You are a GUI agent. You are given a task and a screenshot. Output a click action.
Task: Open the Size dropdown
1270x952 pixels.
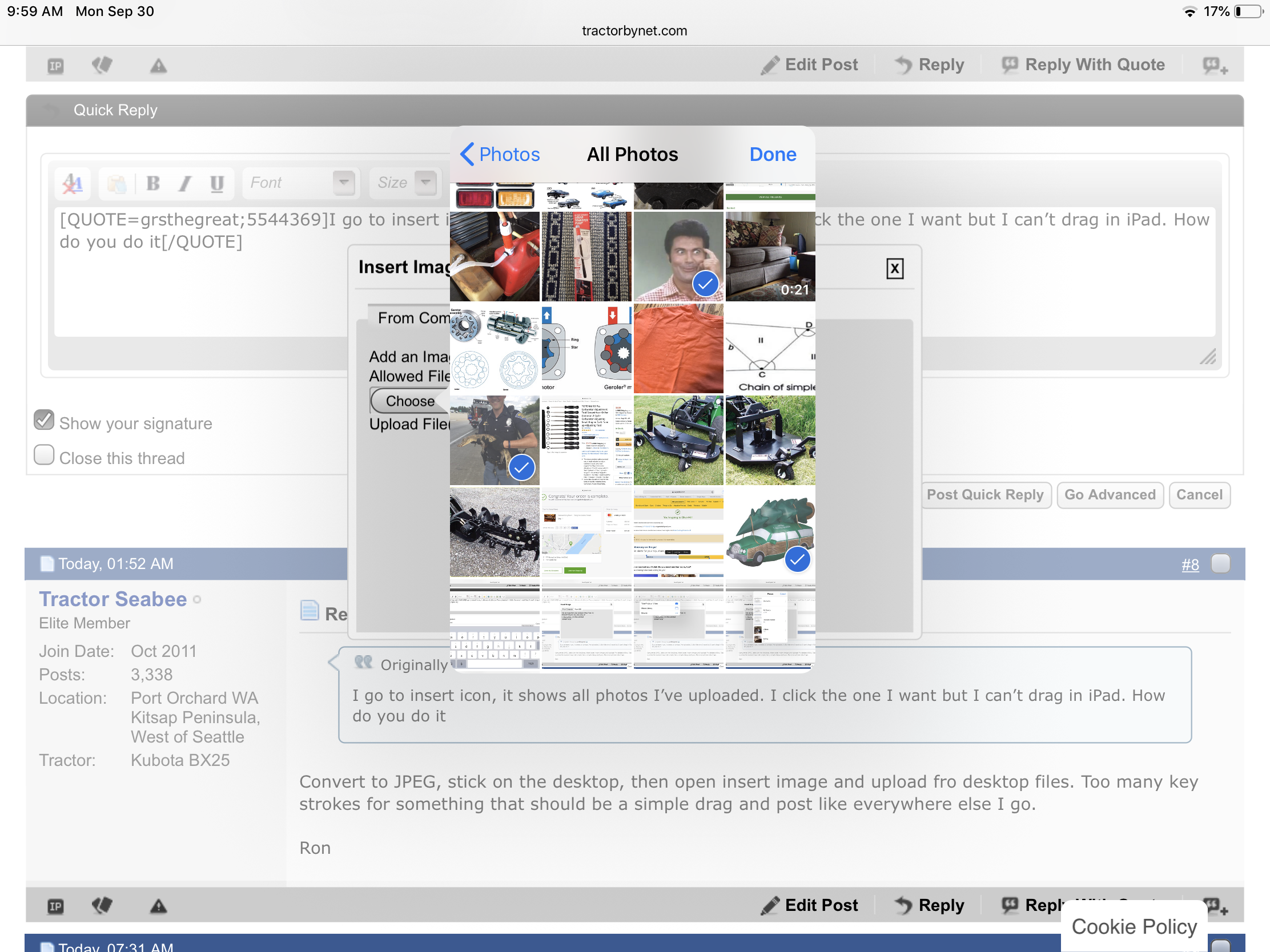click(425, 183)
